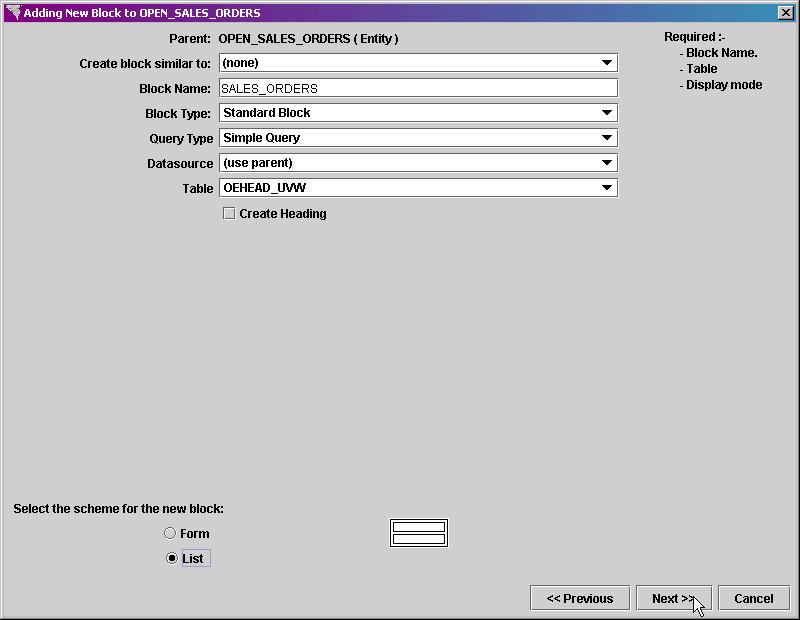This screenshot has height=620, width=800.
Task: Click the block scheme preview image
Action: (418, 532)
